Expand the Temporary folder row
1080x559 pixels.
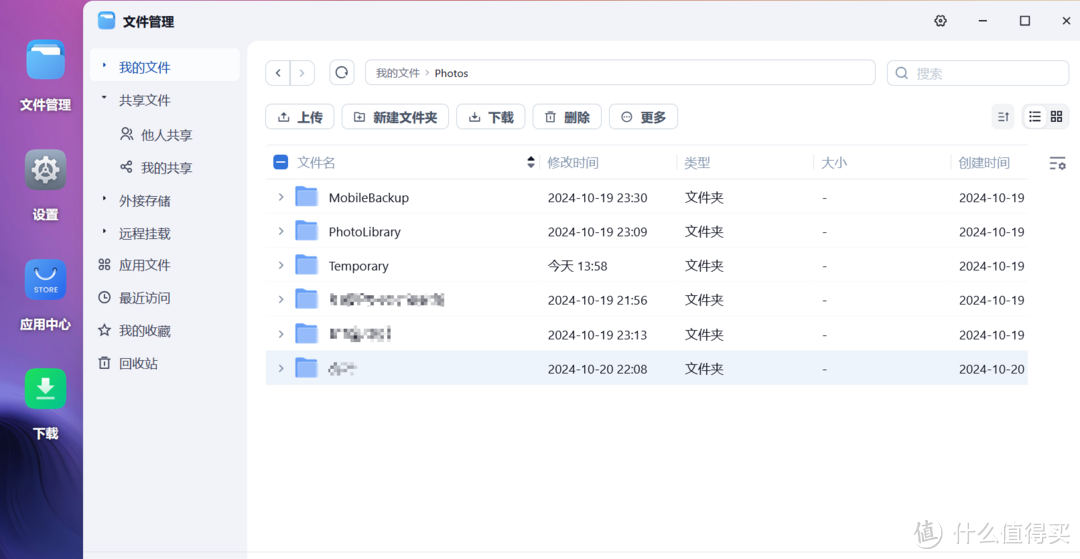coord(281,265)
